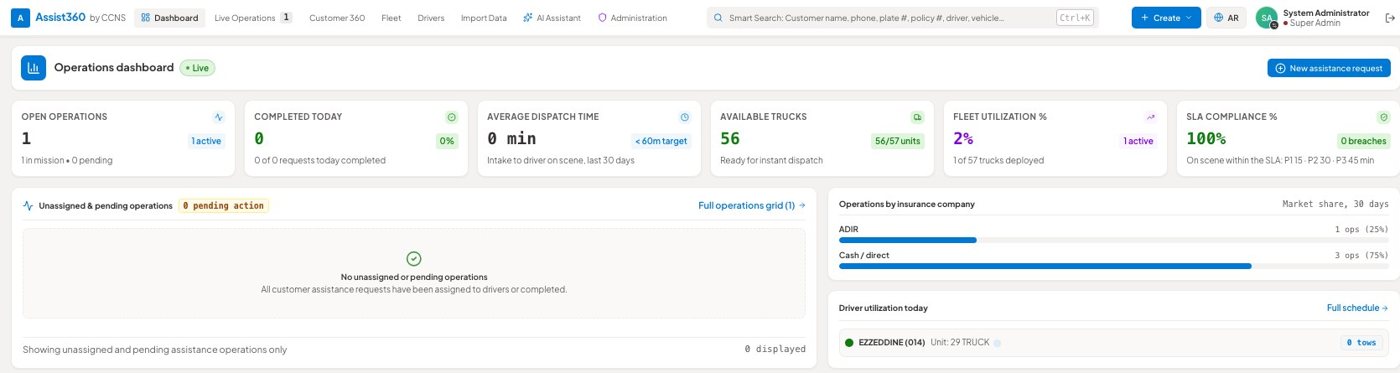Click the SLA Compliance 100% value

tap(1206, 139)
